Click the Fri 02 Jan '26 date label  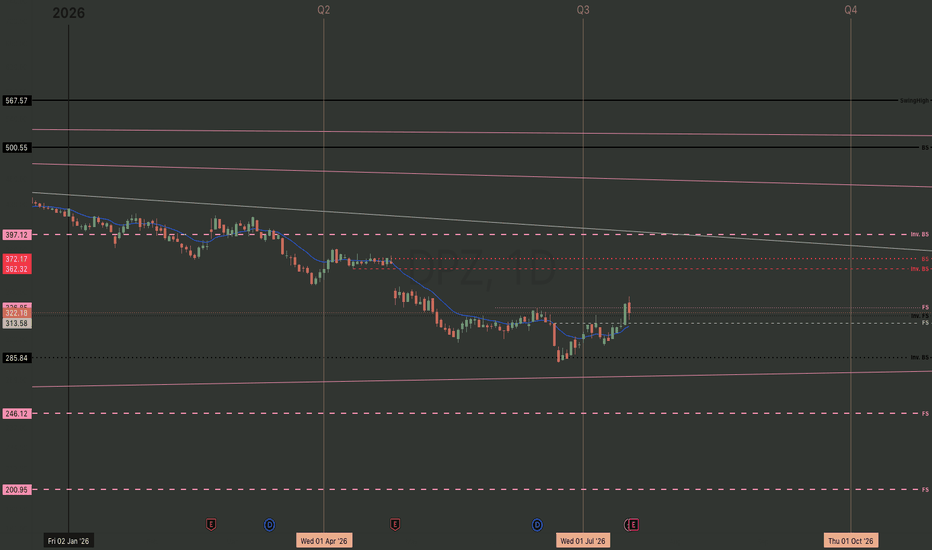pyautogui.click(x=68, y=540)
